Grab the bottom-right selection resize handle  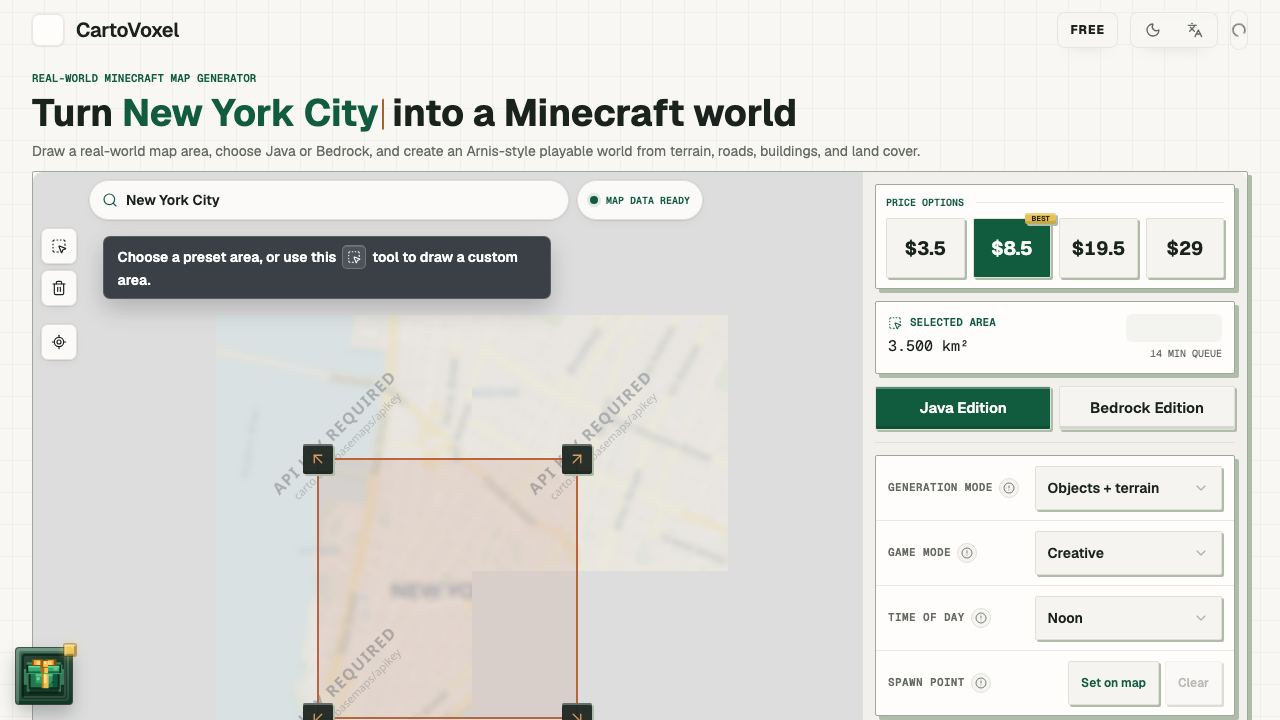pos(577,712)
